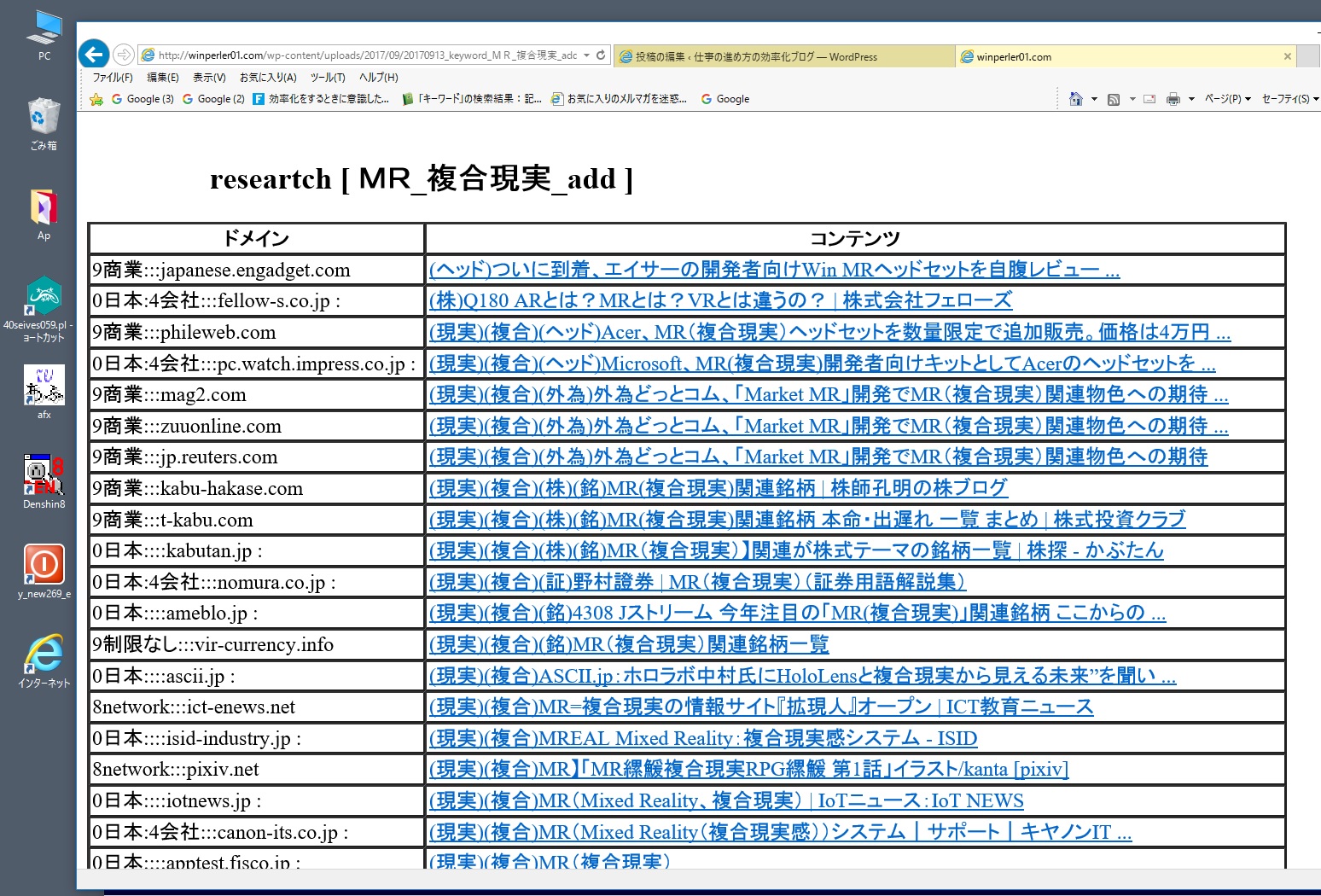
Task: Open the Google (3) favorite
Action: click(x=143, y=99)
